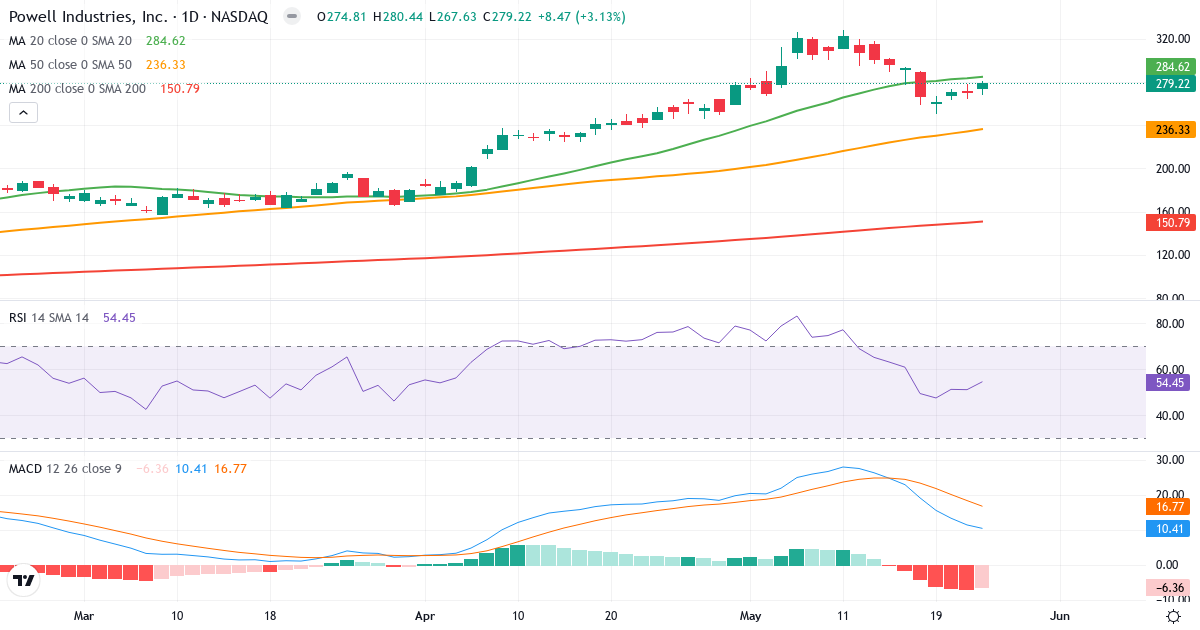Click the Jun label on time axis
This screenshot has width=1200, height=630.
coord(1060,615)
